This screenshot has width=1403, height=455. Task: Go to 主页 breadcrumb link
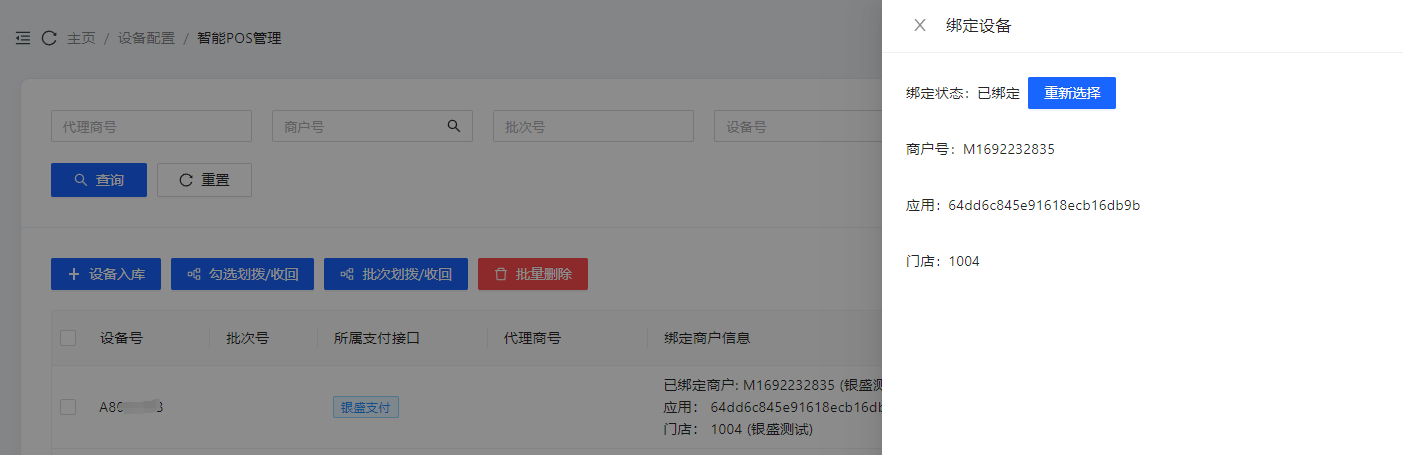(81, 39)
